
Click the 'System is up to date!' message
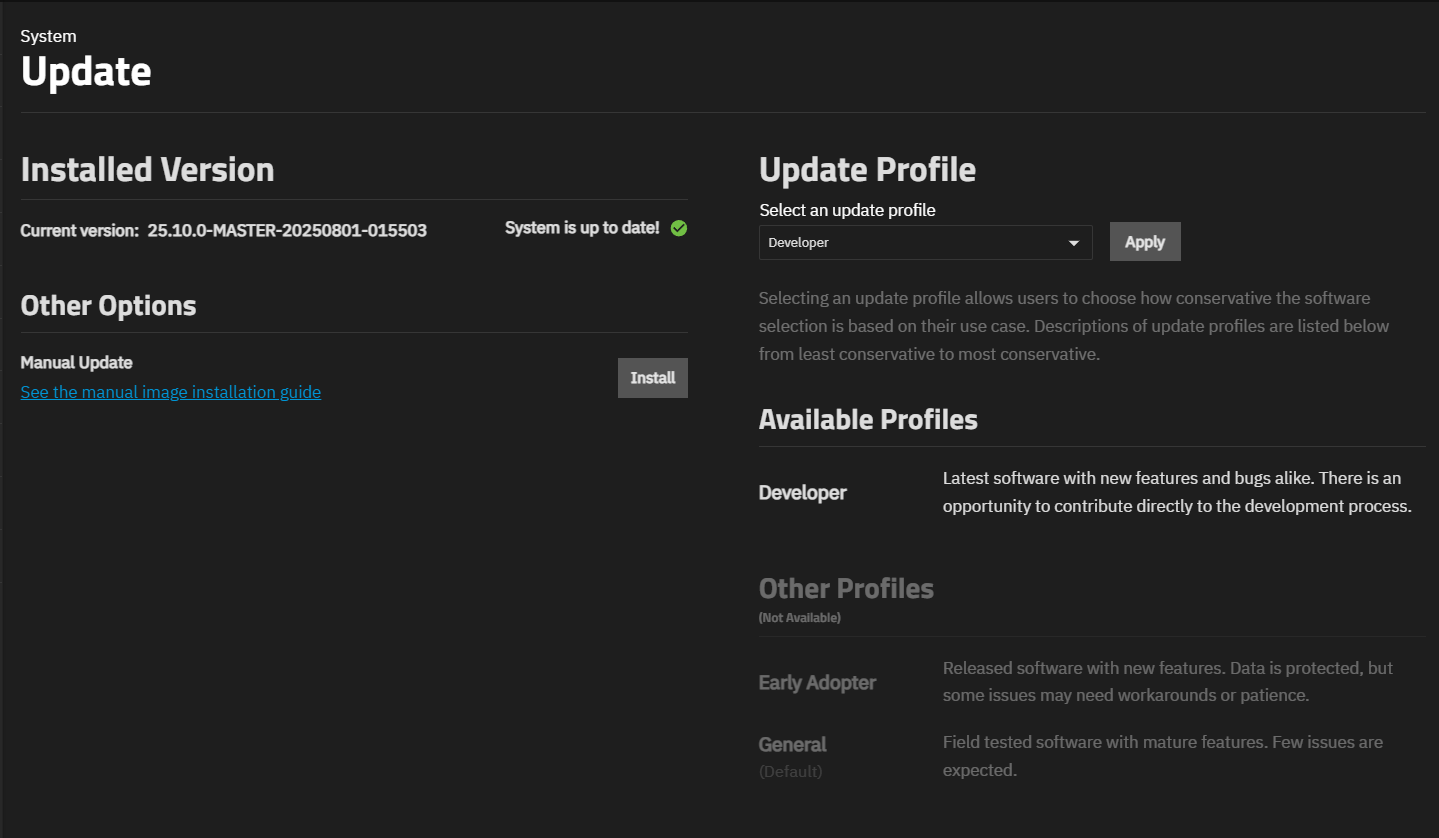click(582, 228)
